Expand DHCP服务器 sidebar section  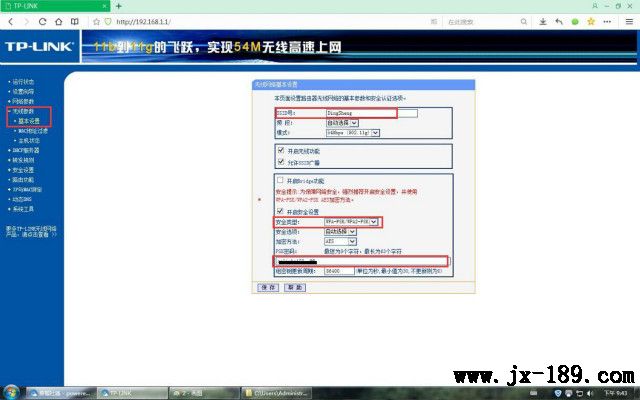pos(26,150)
